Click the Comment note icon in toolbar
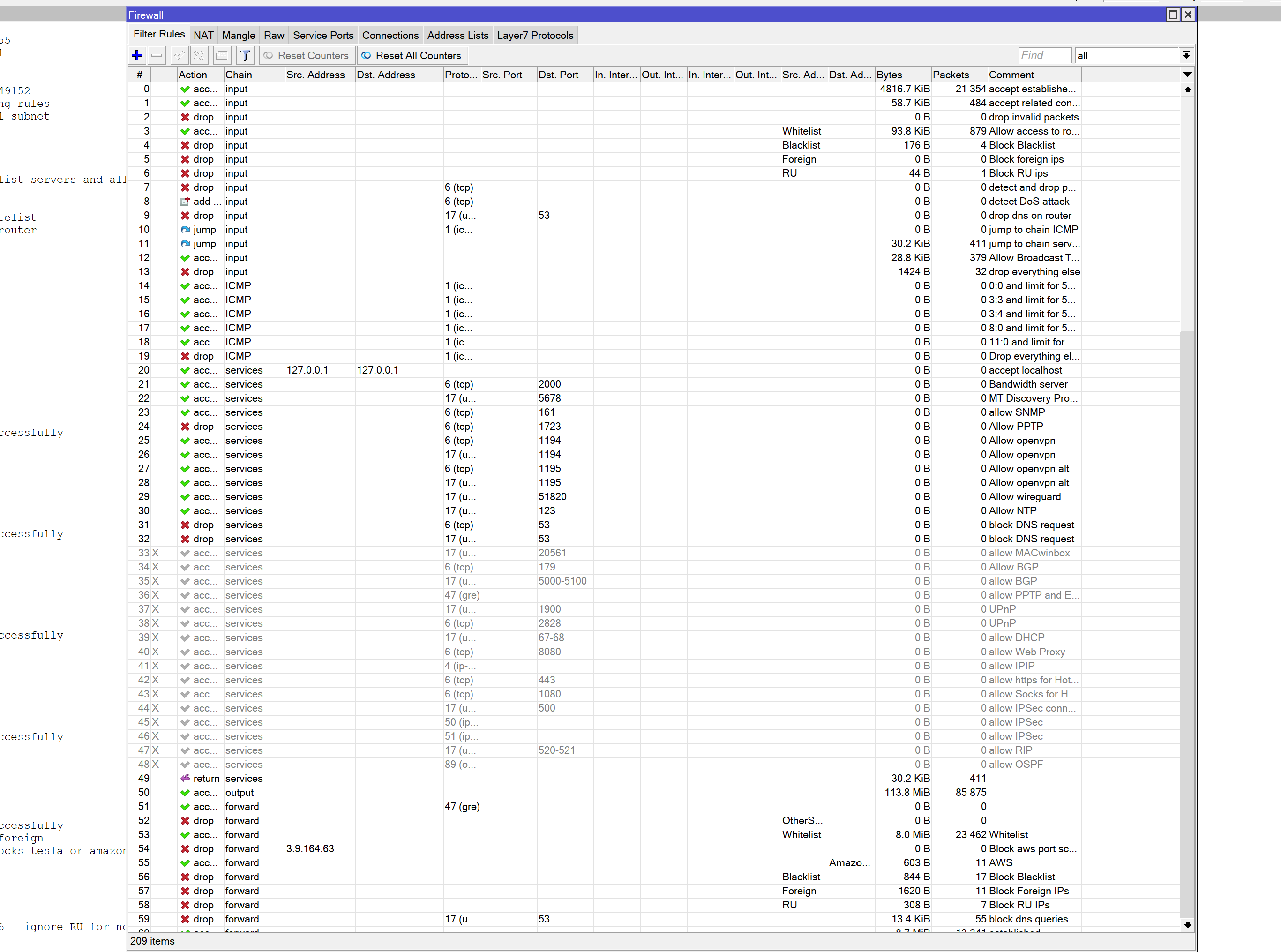This screenshot has height=952, width=1281. [222, 55]
